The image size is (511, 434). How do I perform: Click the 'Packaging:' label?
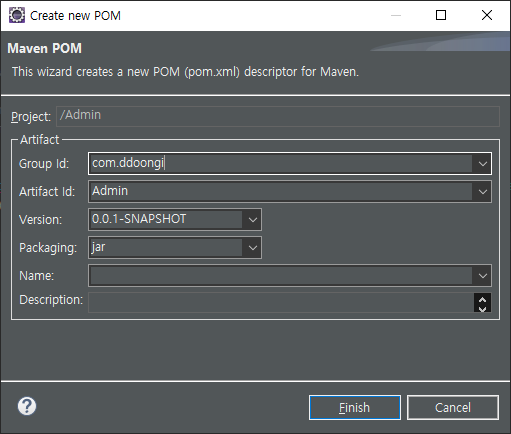pos(48,248)
